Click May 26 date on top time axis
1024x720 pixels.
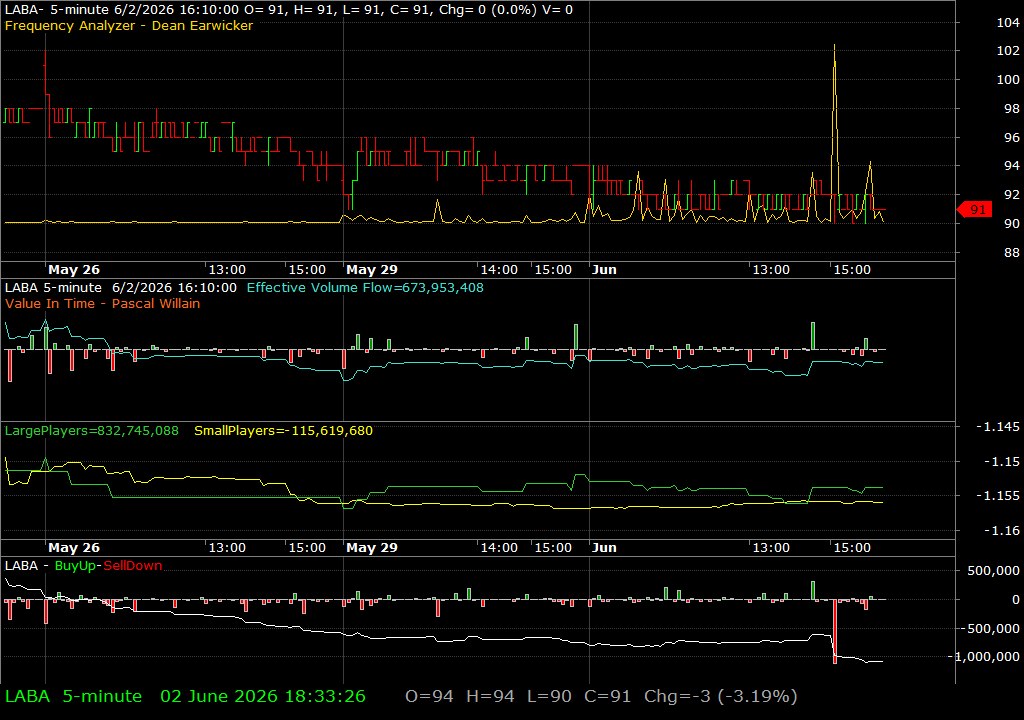coord(74,270)
